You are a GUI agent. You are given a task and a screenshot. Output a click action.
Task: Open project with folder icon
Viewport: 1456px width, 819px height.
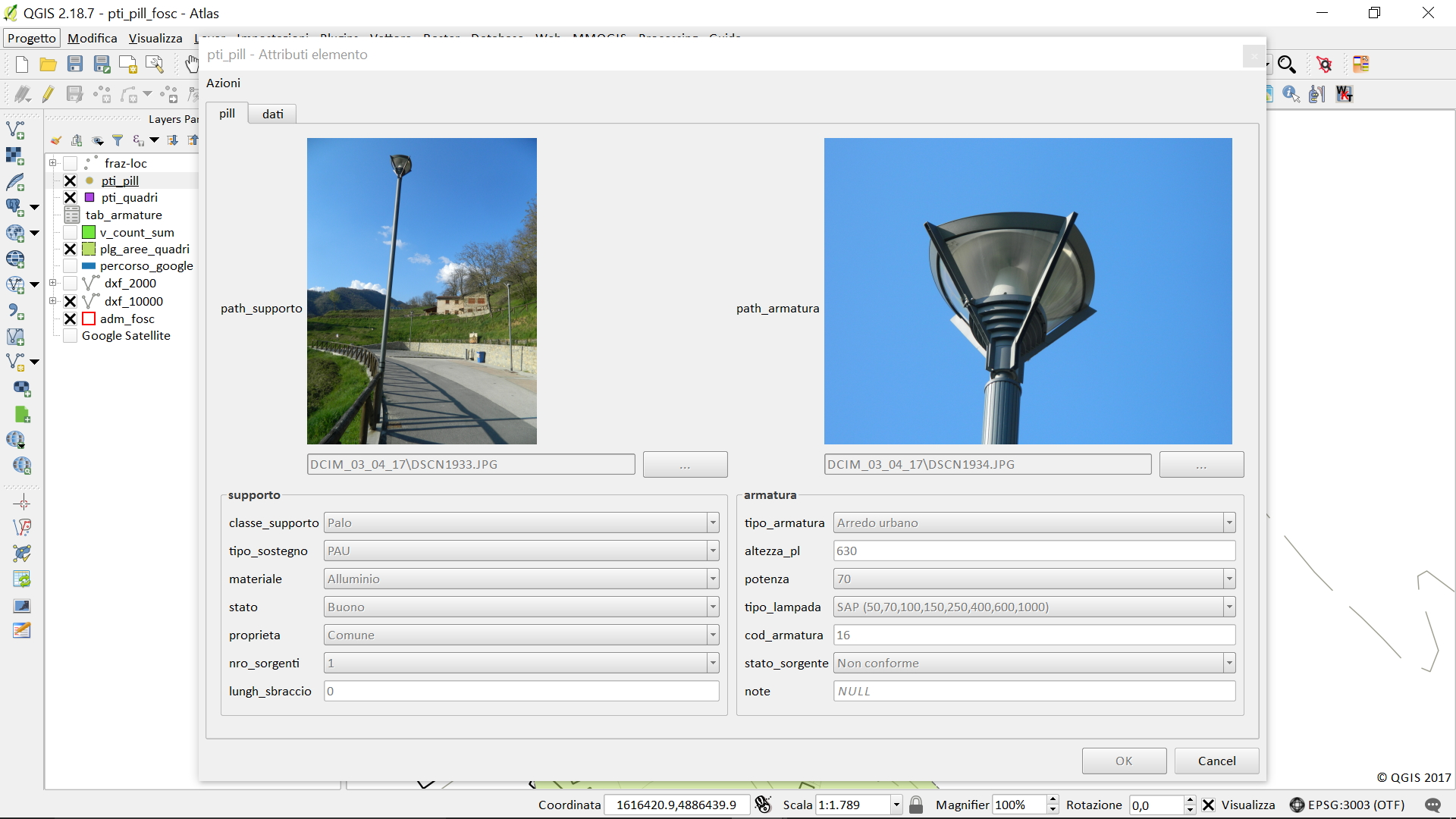pos(48,64)
